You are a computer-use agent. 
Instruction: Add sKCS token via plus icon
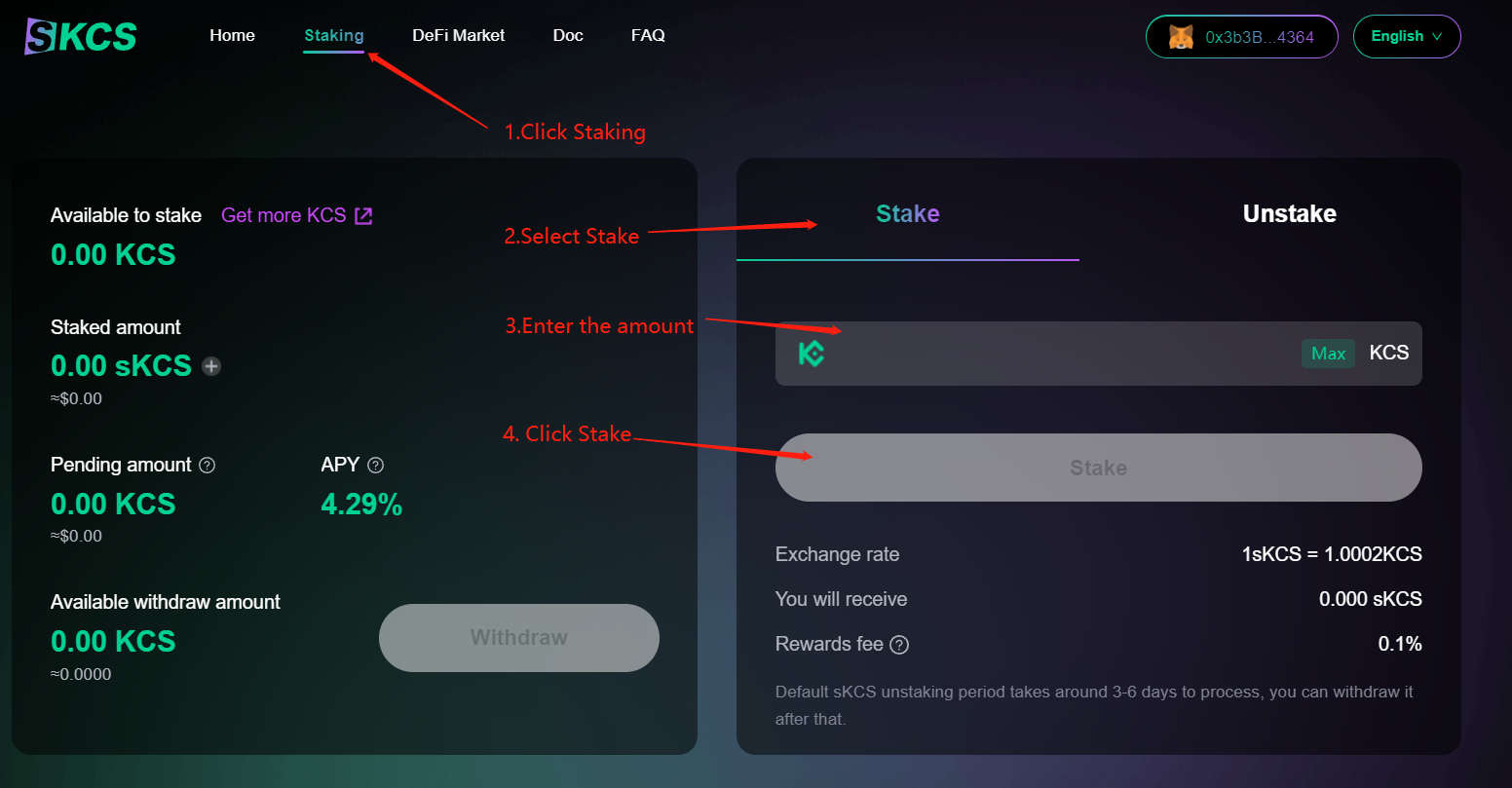point(211,366)
